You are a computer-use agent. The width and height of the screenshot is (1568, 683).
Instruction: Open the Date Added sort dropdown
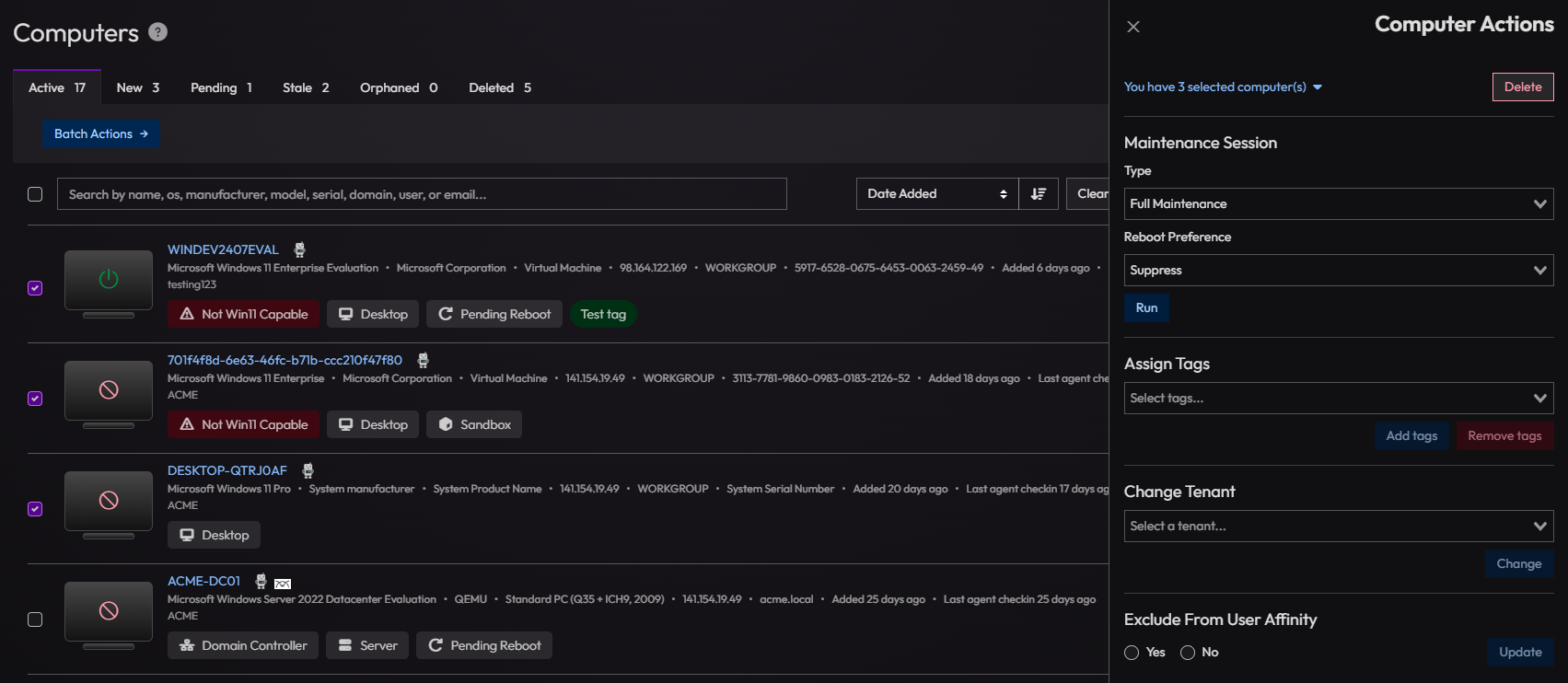(x=937, y=193)
